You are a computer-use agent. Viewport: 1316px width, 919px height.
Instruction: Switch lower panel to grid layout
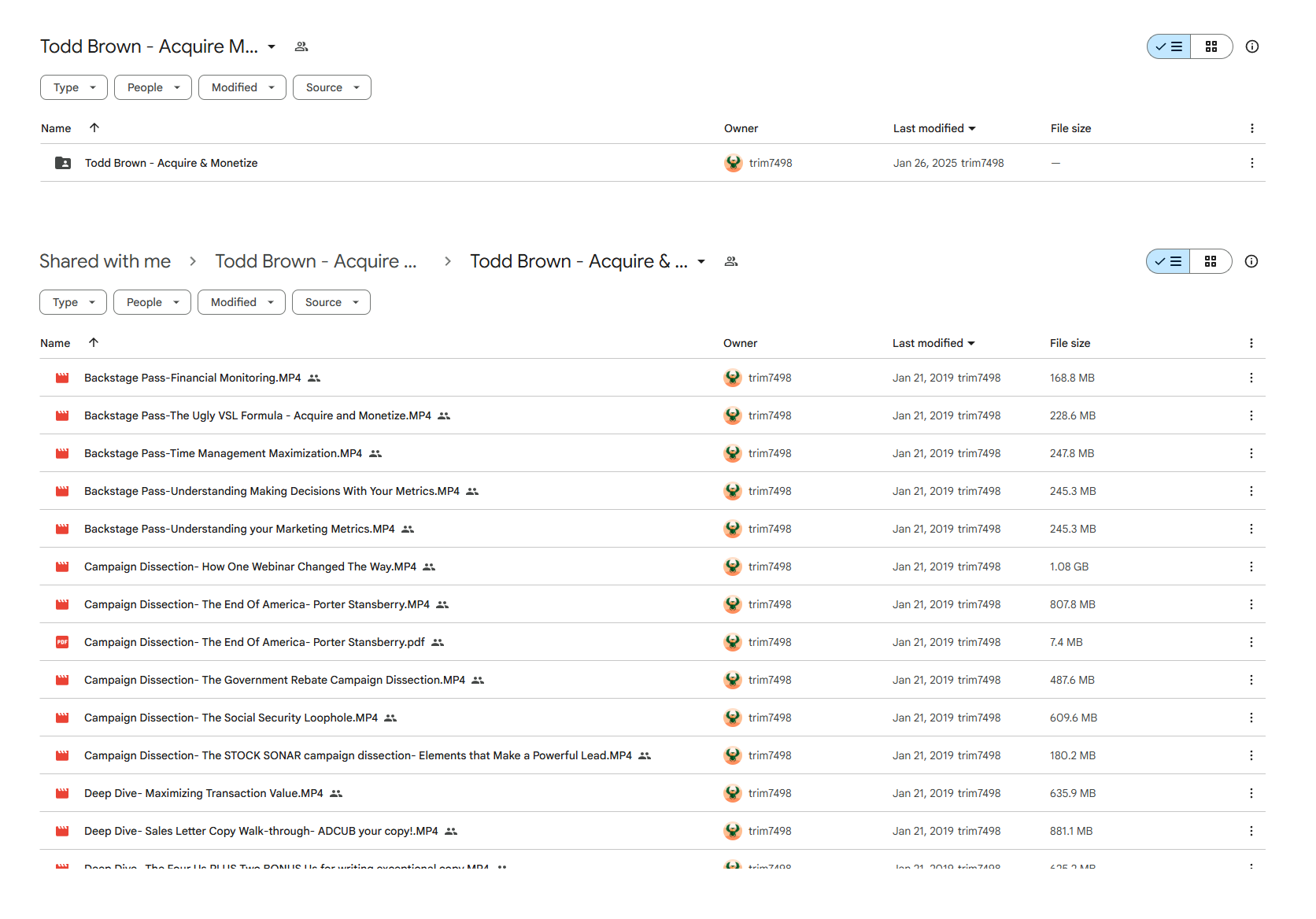1211,261
